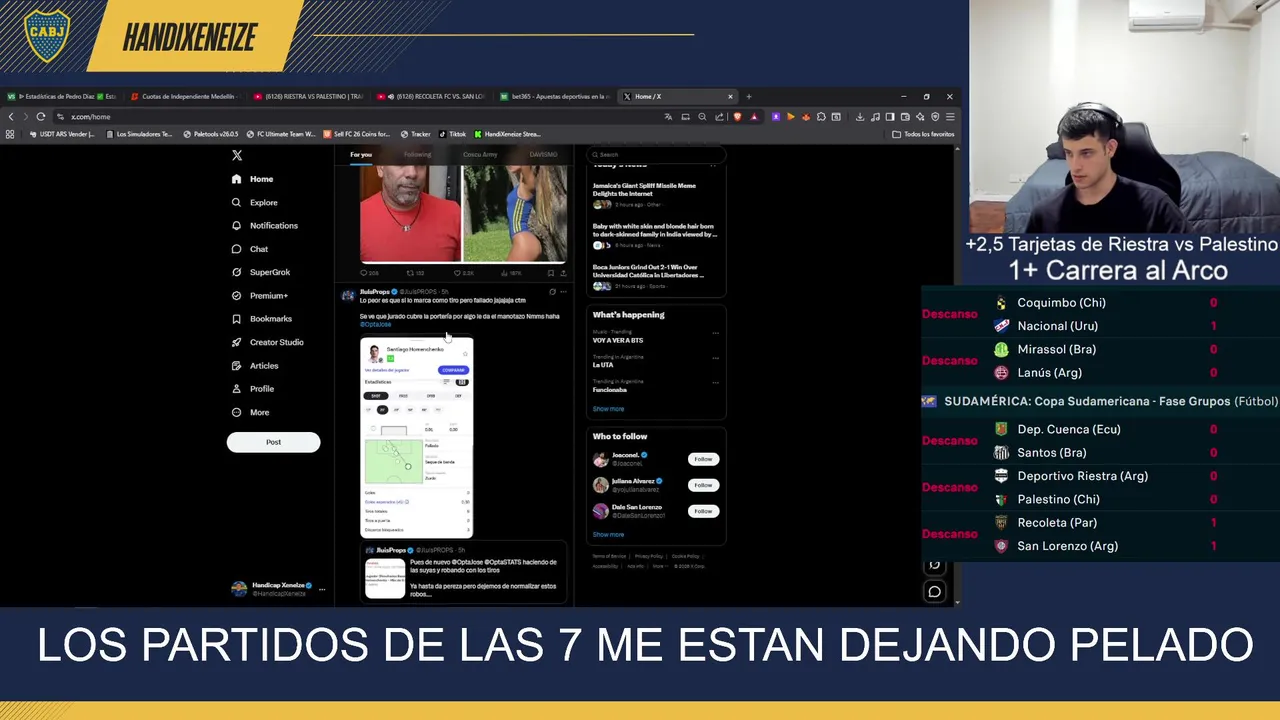
Task: Click the Chat bubble icon
Action: pyautogui.click(x=236, y=249)
